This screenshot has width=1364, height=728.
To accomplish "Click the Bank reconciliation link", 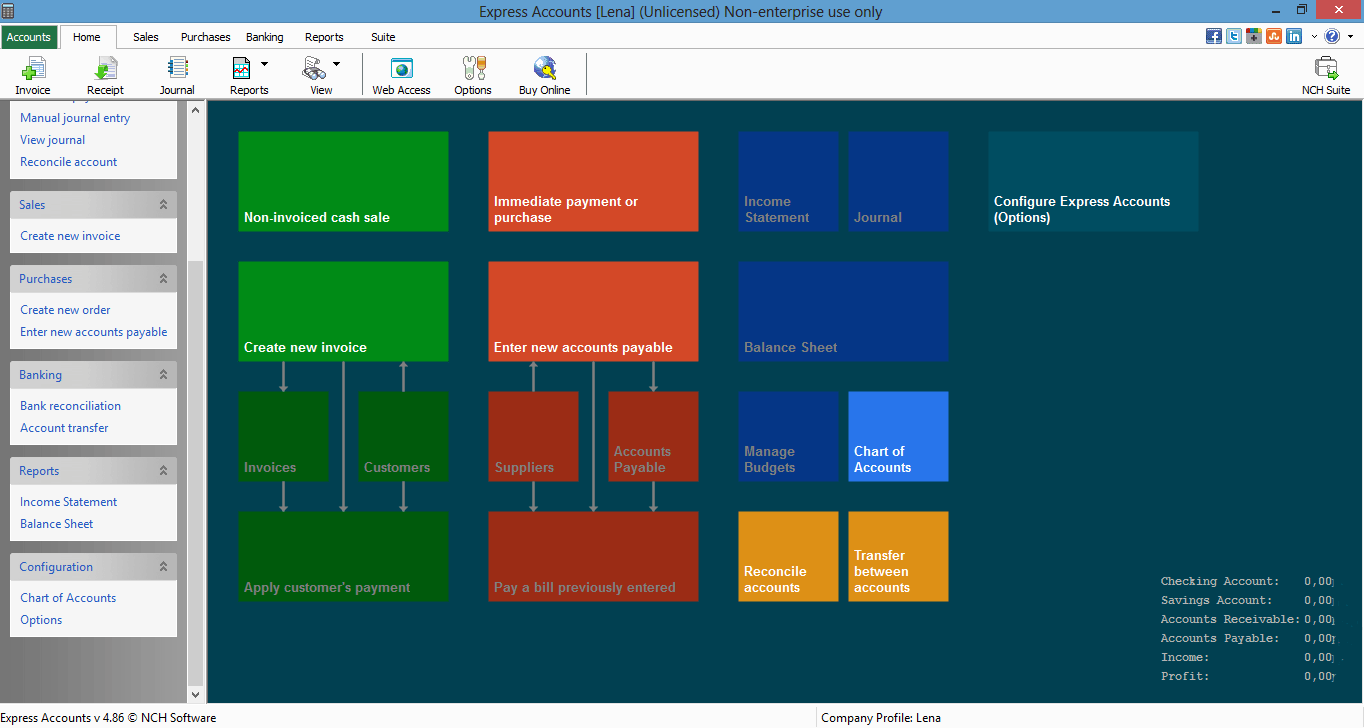I will [70, 406].
